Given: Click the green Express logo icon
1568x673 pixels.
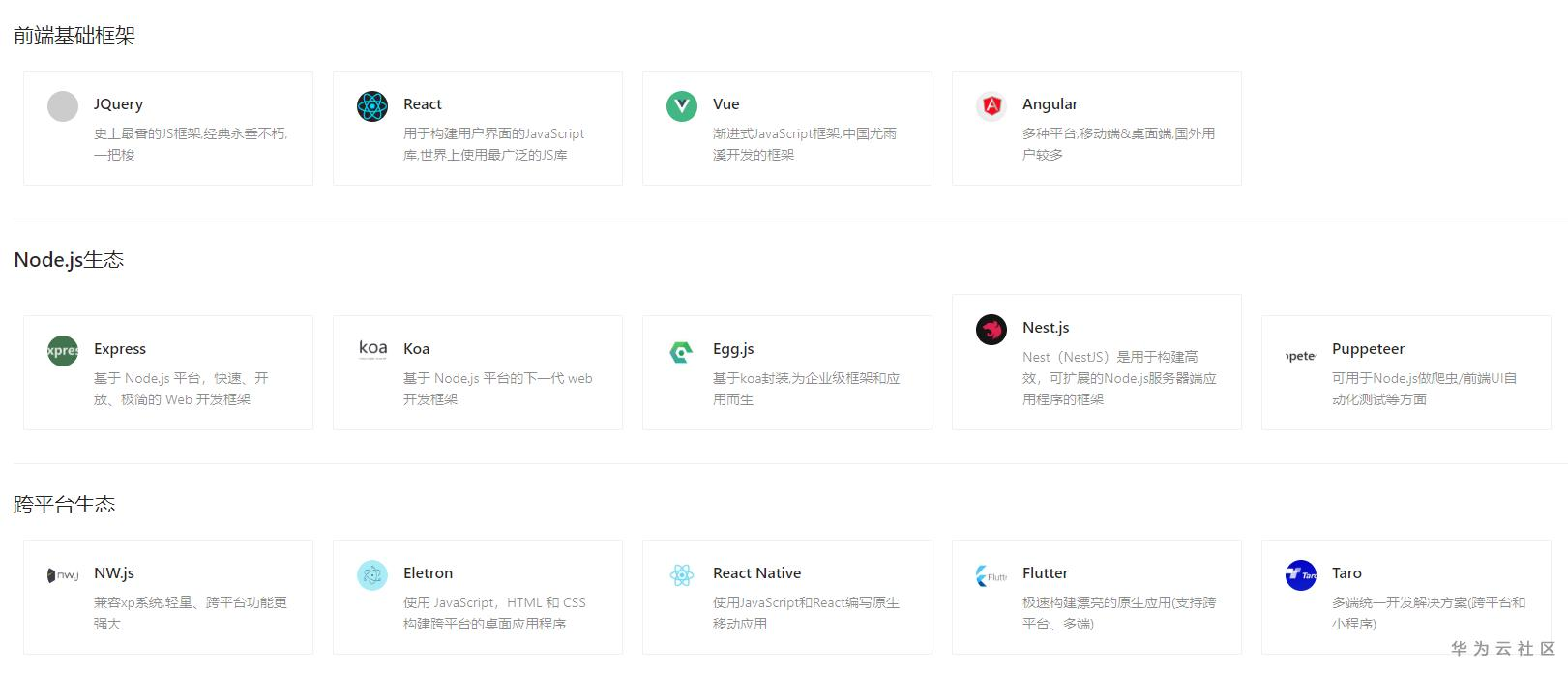Looking at the screenshot, I should [x=63, y=351].
